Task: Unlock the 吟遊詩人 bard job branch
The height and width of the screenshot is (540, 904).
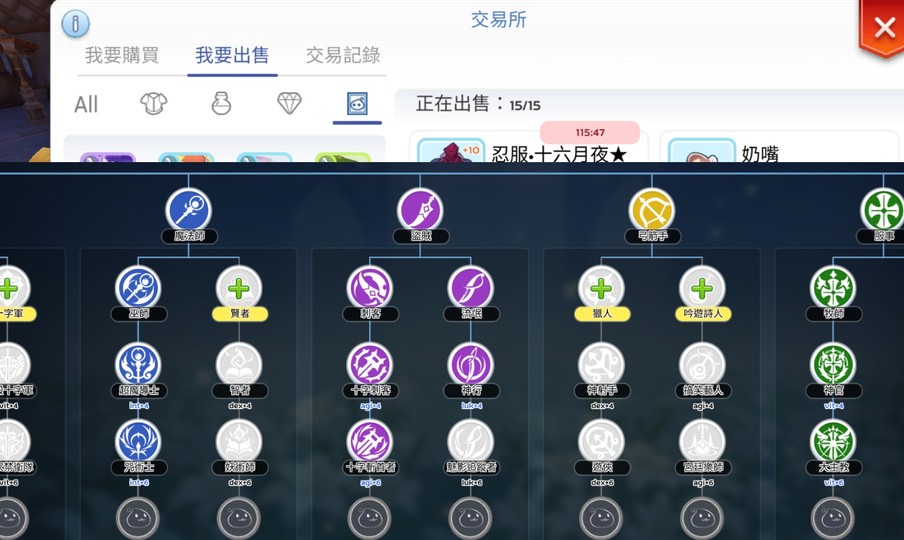Action: click(702, 288)
